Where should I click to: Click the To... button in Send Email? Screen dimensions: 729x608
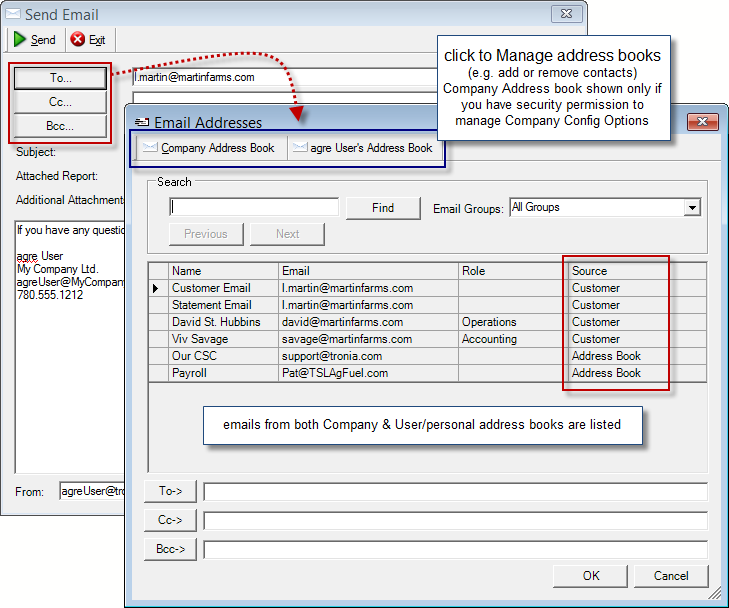click(60, 78)
